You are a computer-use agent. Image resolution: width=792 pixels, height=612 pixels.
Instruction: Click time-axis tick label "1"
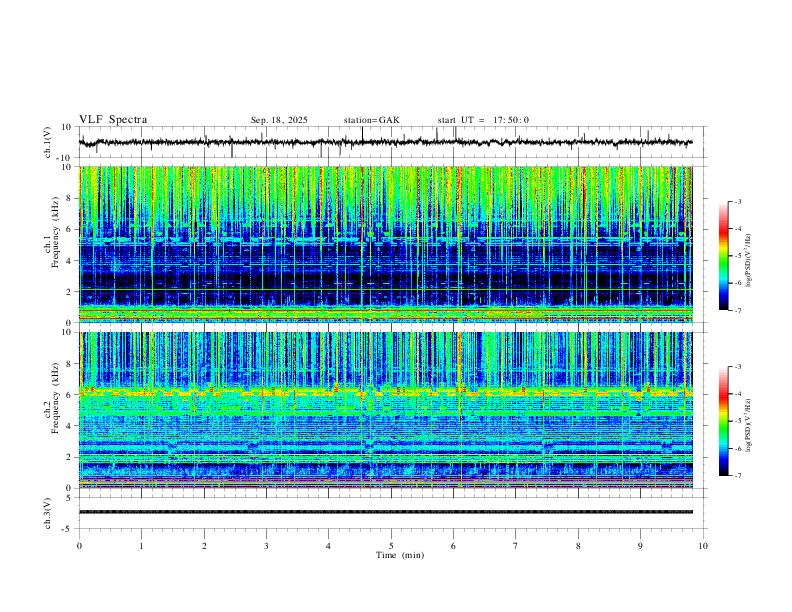point(142,546)
